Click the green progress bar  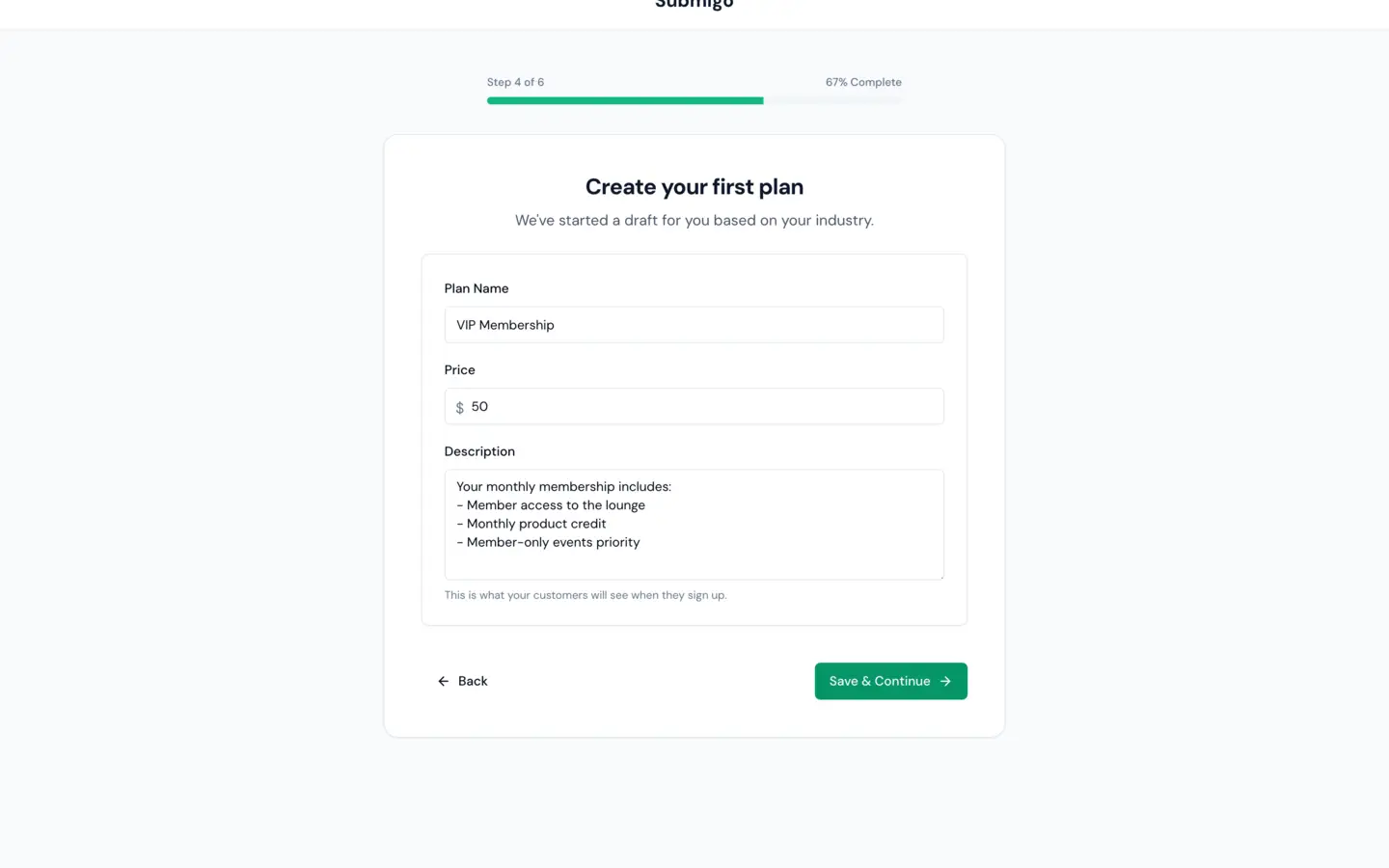coord(625,100)
